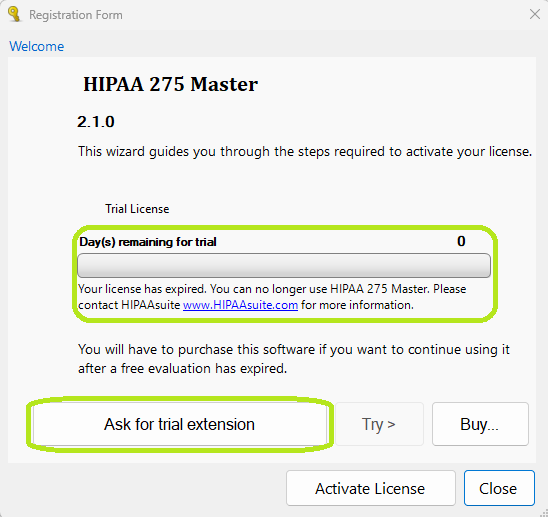Dismiss dialog with Close button

[x=499, y=488]
